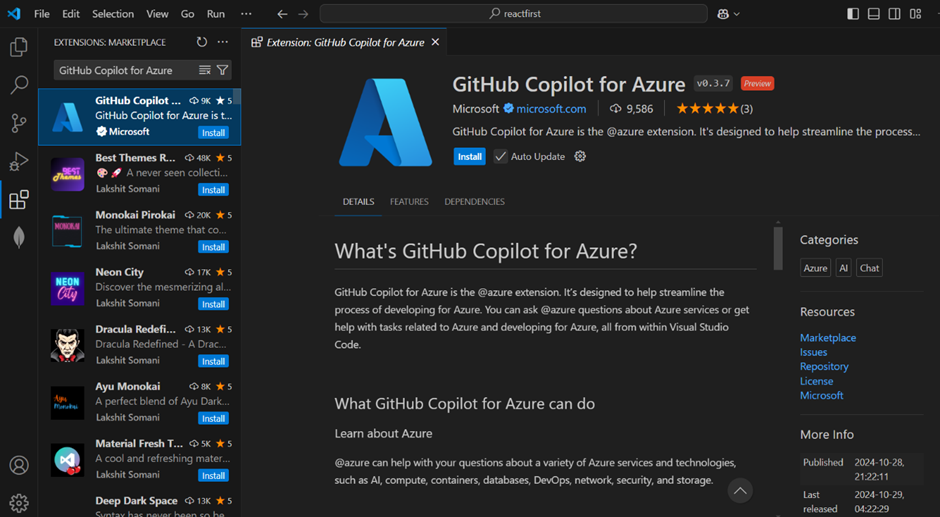Toggle bottom panel layout icon
Screen dimensions: 940x517
point(873,14)
